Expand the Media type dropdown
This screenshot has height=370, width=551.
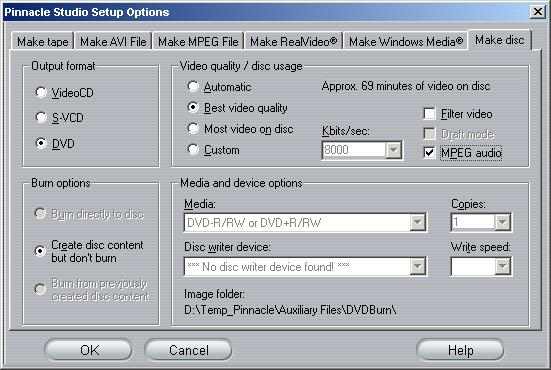[418, 222]
